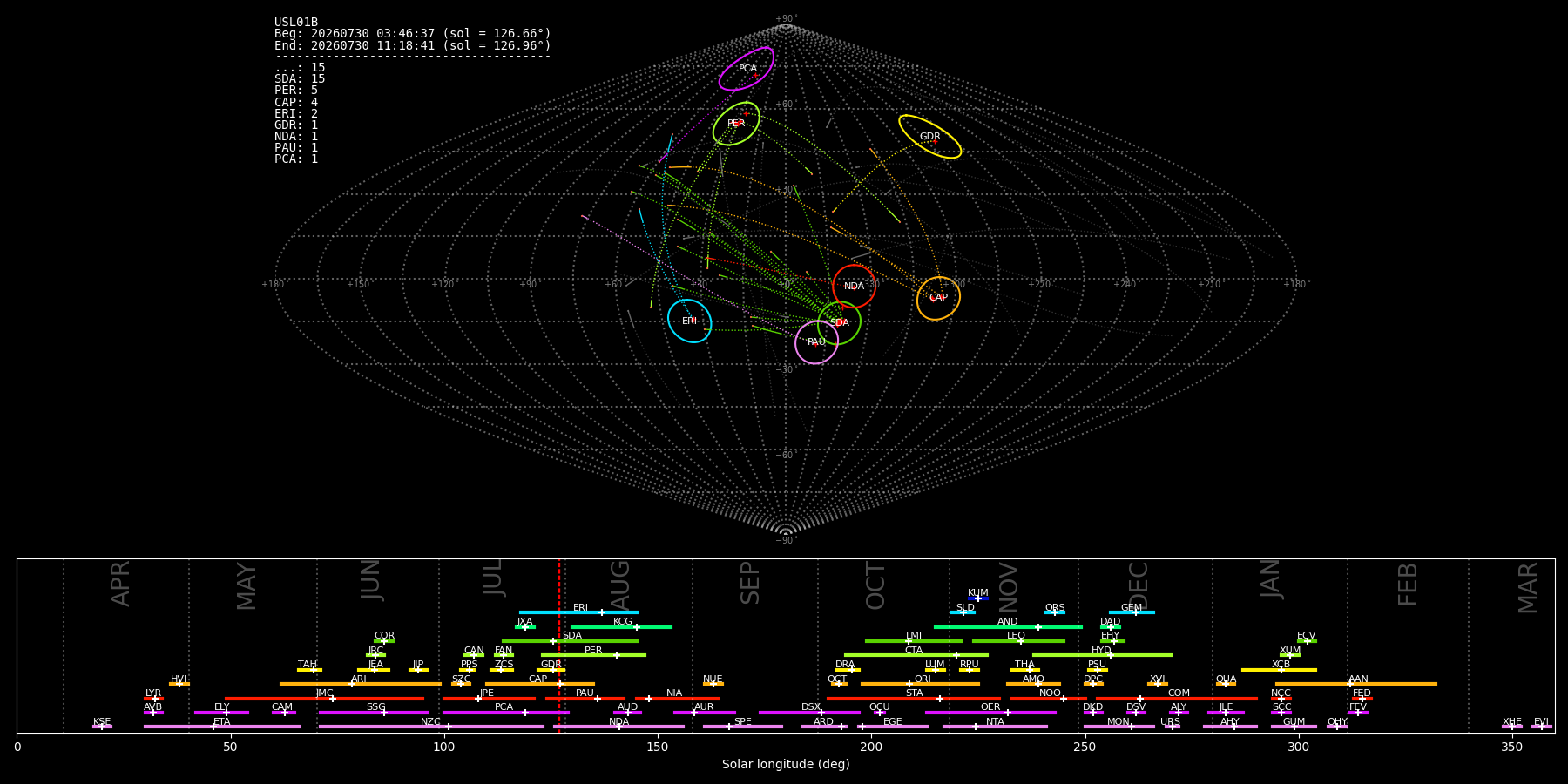
Task: Click the 'NDA: 1' legend count
Action: tap(296, 136)
